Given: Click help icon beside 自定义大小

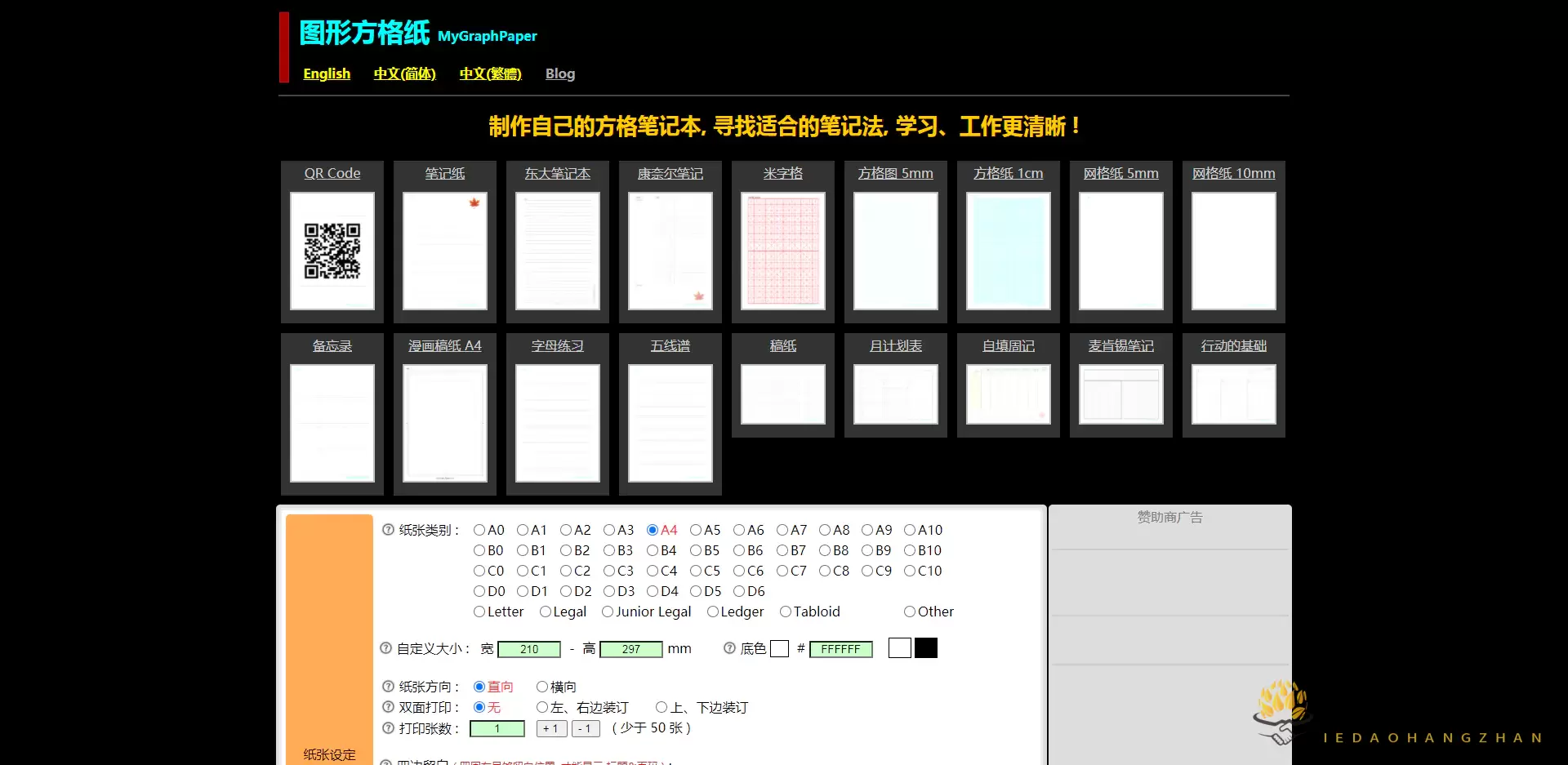Looking at the screenshot, I should point(386,648).
